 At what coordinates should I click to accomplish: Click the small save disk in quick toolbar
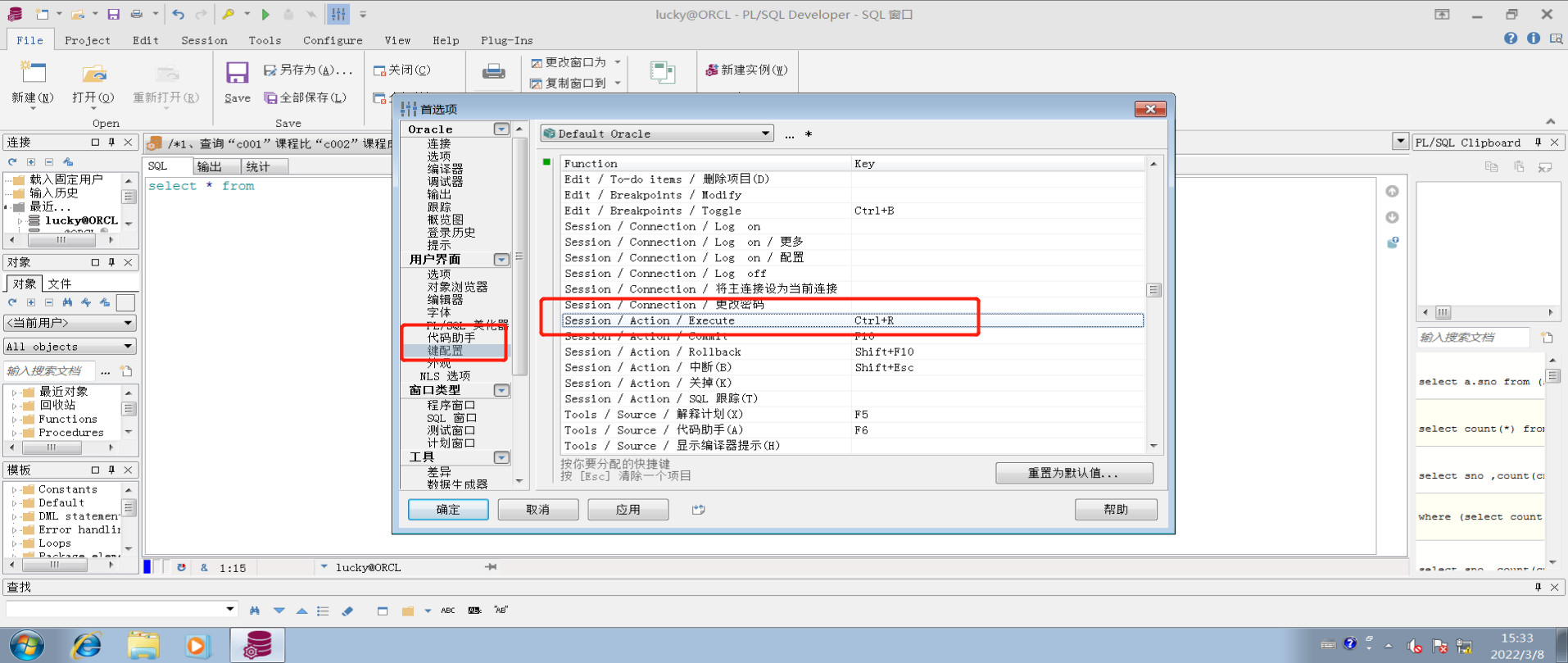click(x=114, y=14)
